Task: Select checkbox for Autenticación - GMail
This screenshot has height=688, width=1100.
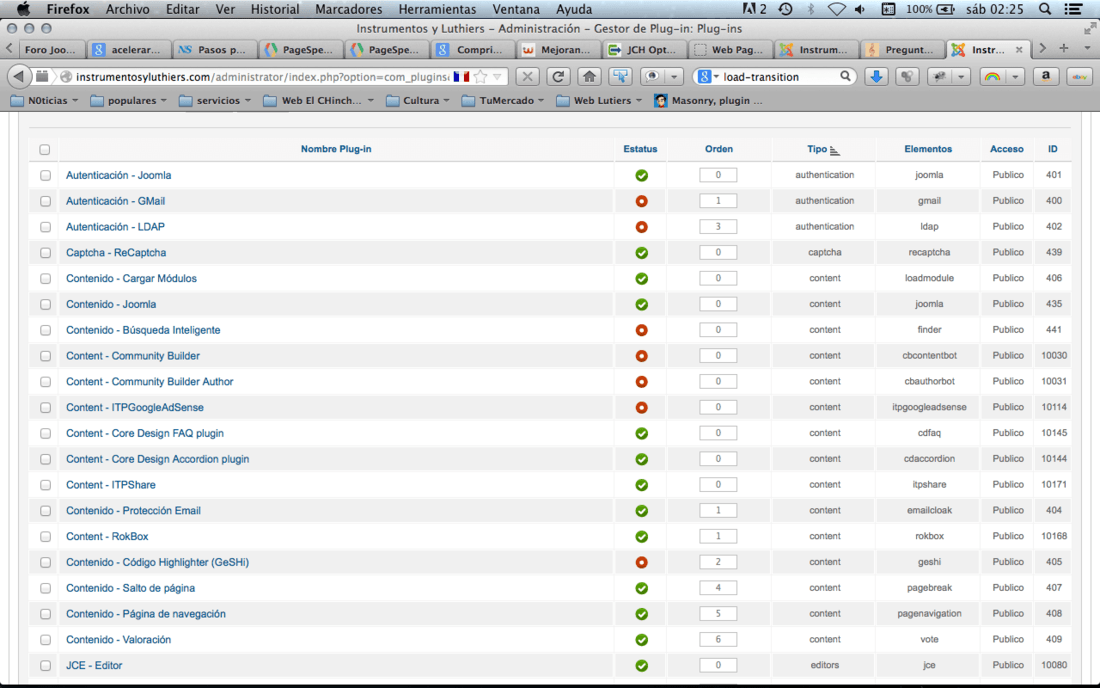Action: 46,201
